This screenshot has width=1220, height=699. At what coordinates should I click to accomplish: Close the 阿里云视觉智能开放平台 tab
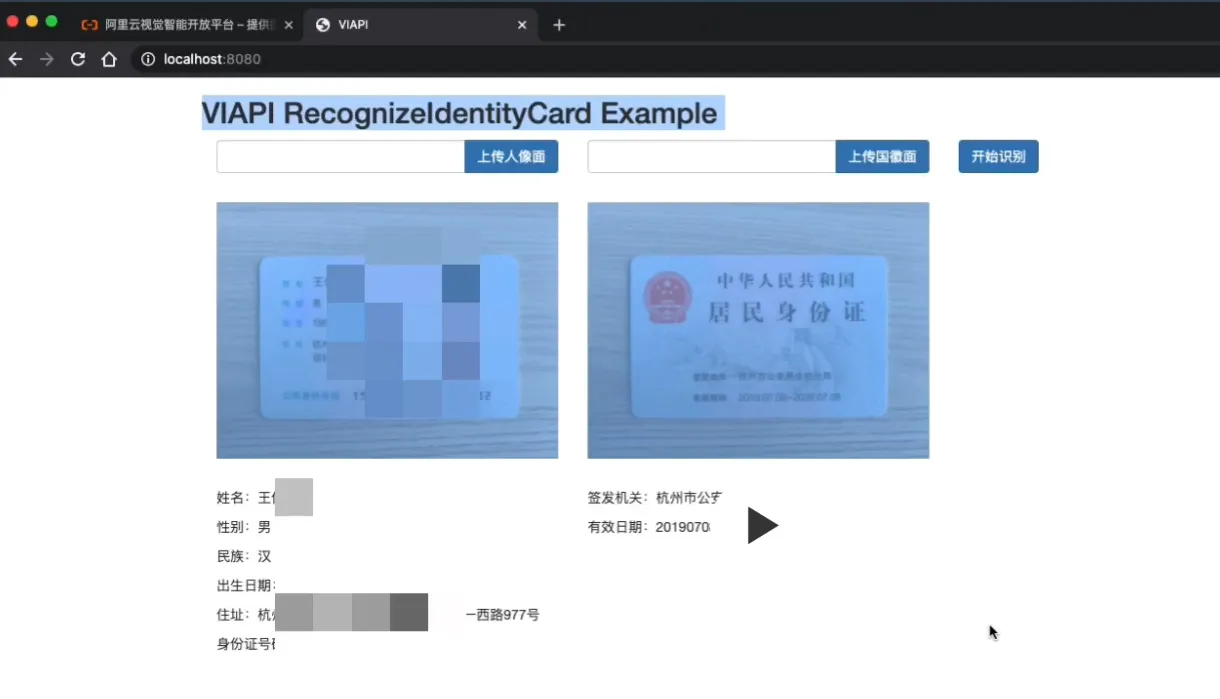(289, 25)
